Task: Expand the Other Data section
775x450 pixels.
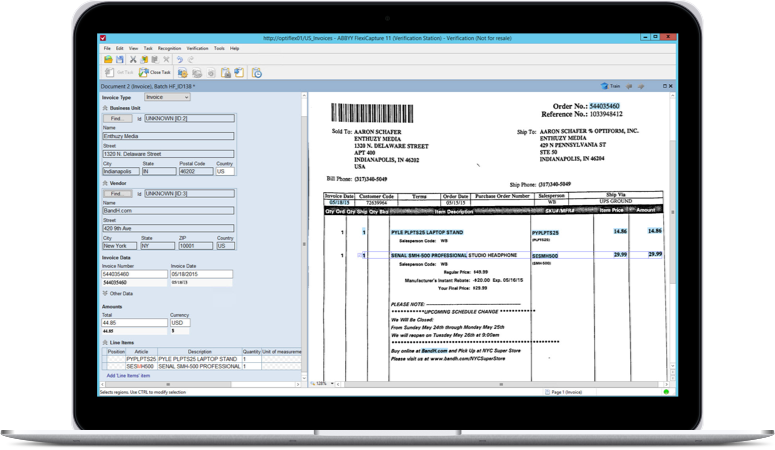Action: [105, 294]
